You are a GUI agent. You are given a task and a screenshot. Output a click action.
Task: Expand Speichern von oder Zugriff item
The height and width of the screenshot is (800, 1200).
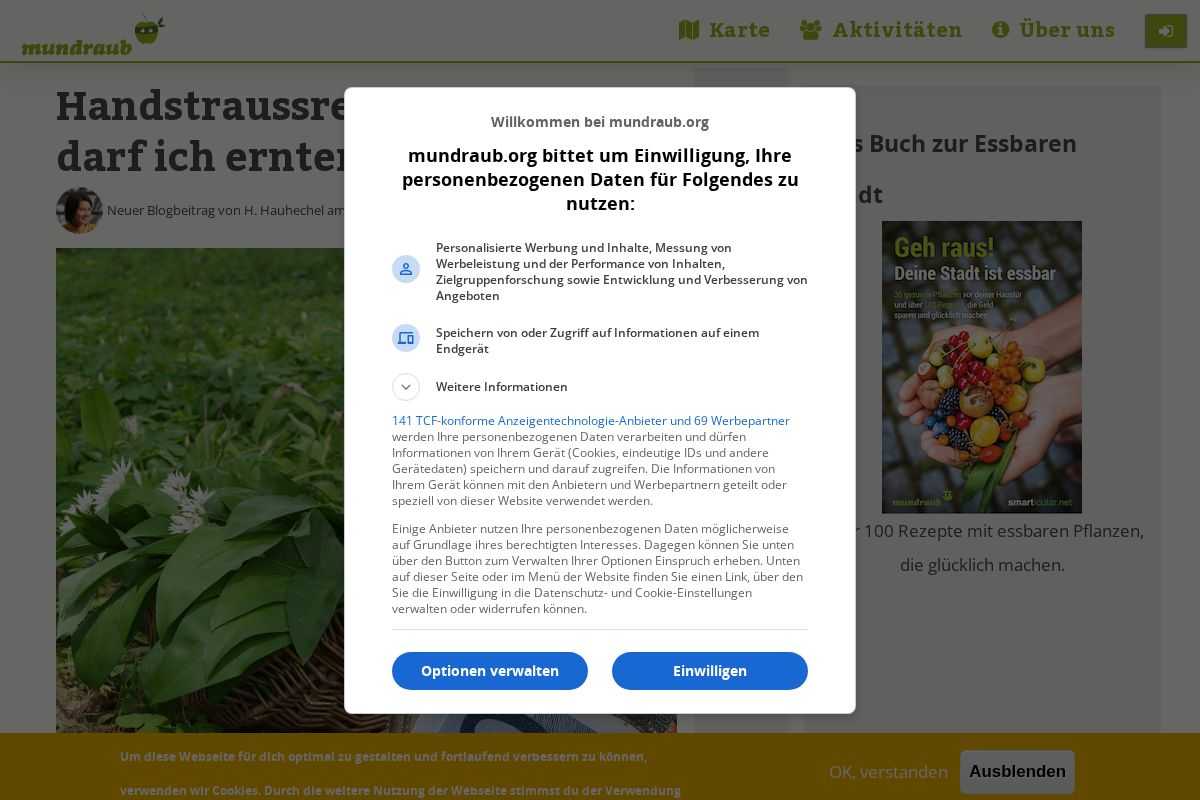coord(600,341)
